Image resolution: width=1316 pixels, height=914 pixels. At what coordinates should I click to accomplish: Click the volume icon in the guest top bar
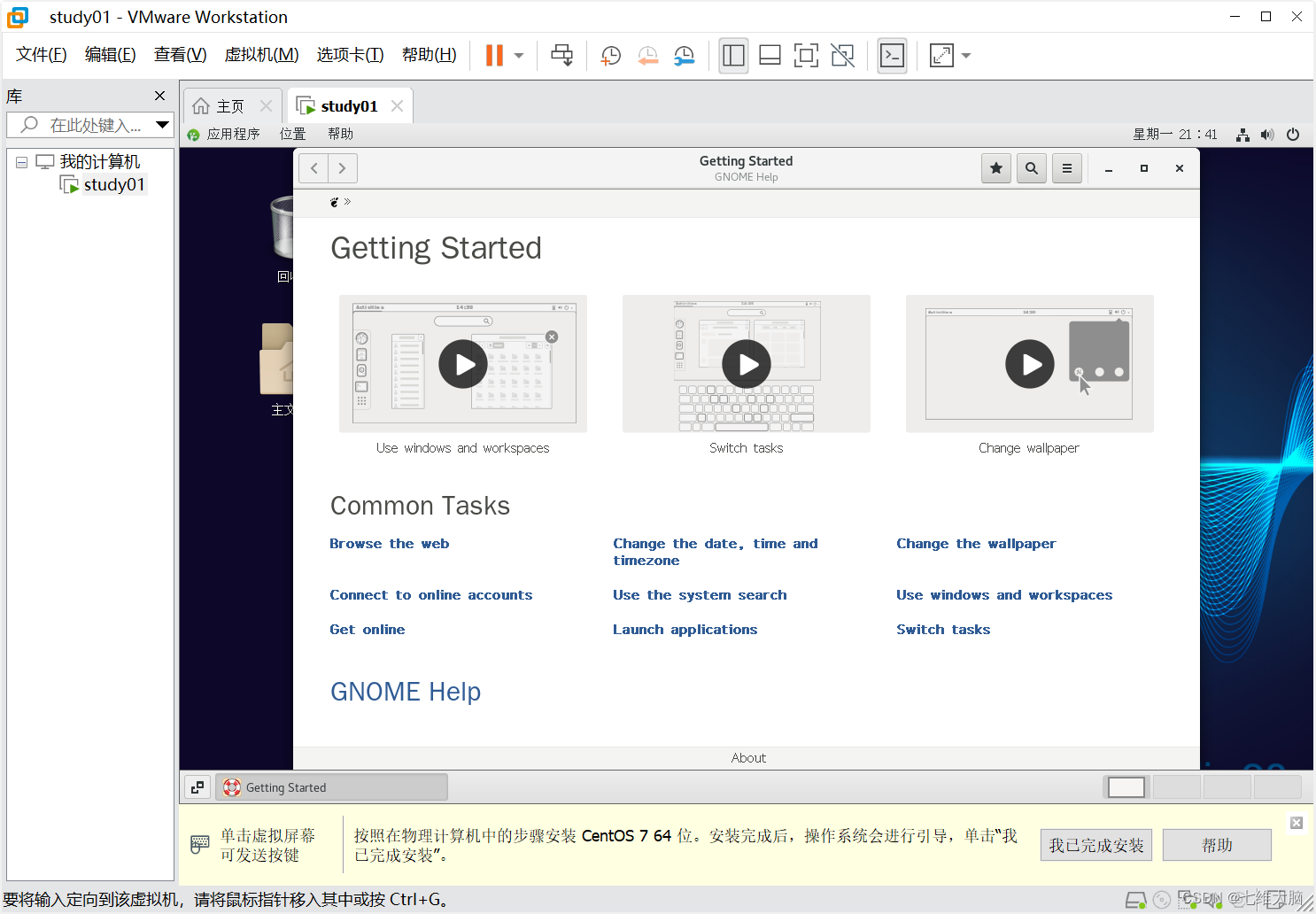coord(1267,135)
